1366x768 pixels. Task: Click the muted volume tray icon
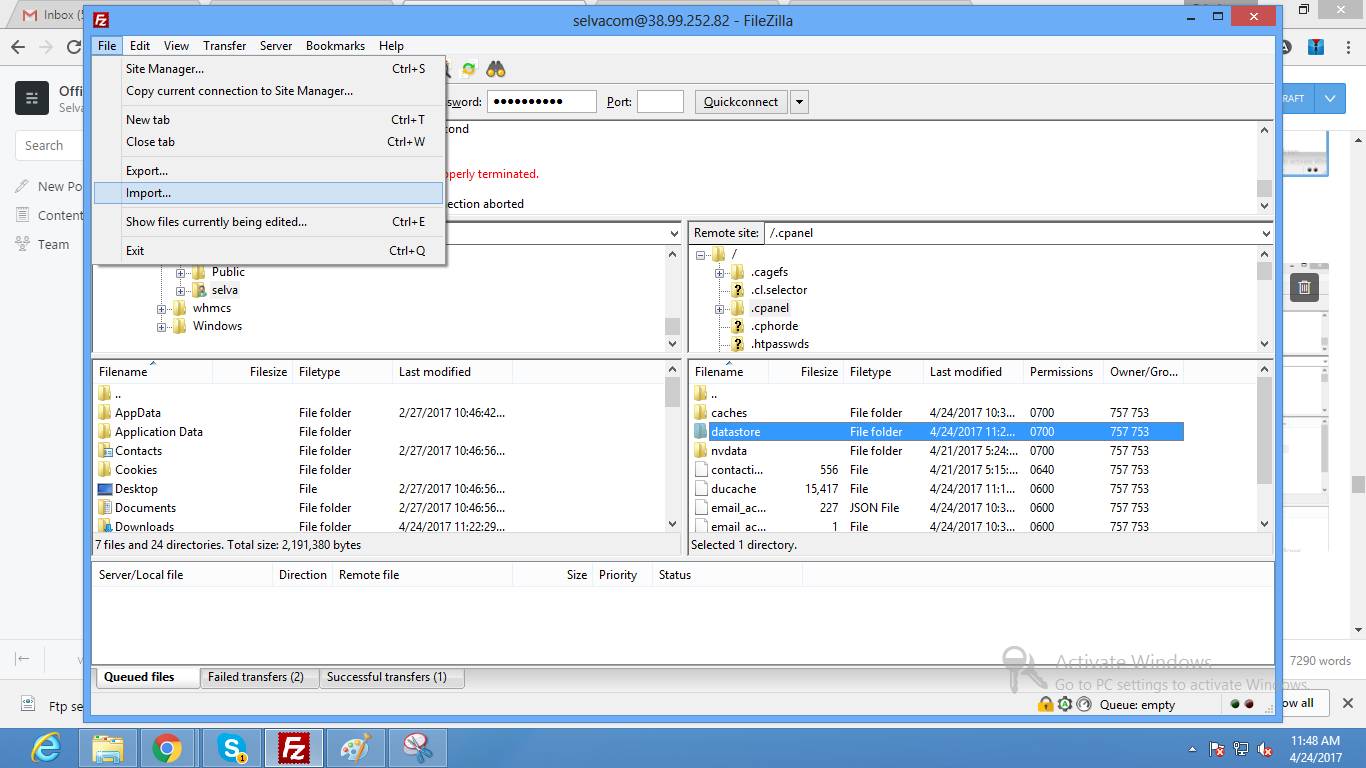point(1266,749)
